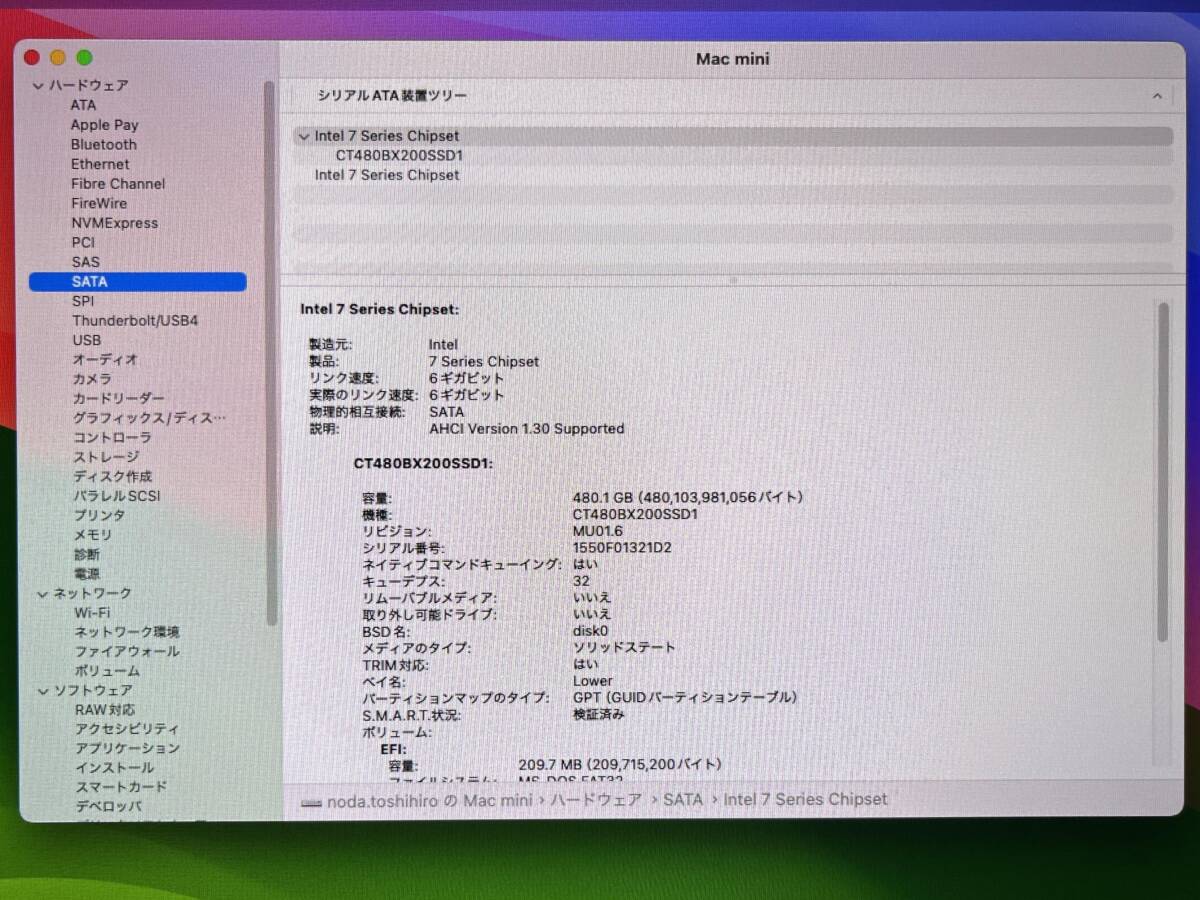Click SATA in the bottom path bar
Image resolution: width=1200 pixels, height=900 pixels.
(x=683, y=800)
